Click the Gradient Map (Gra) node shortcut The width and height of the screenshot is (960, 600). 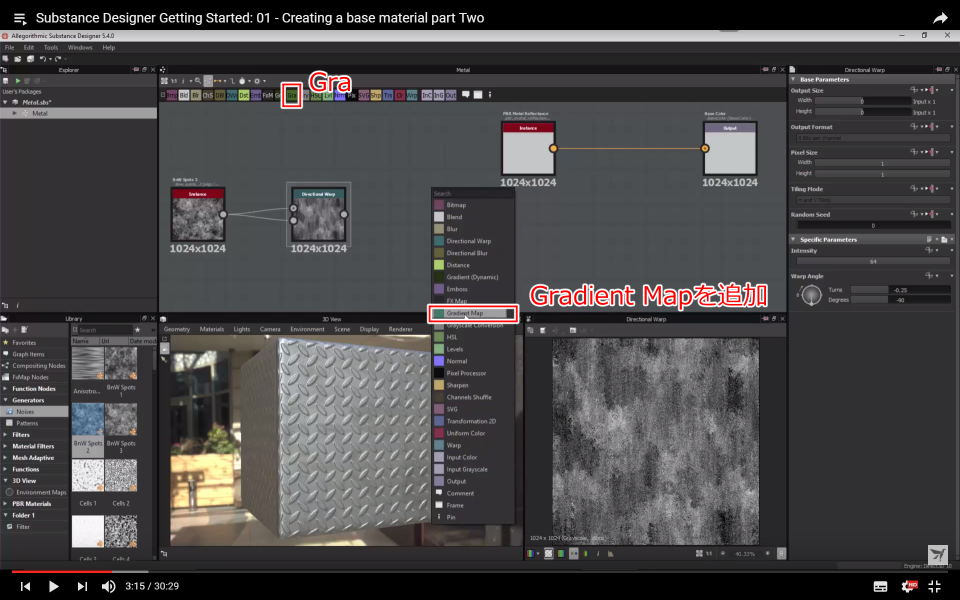(292, 95)
